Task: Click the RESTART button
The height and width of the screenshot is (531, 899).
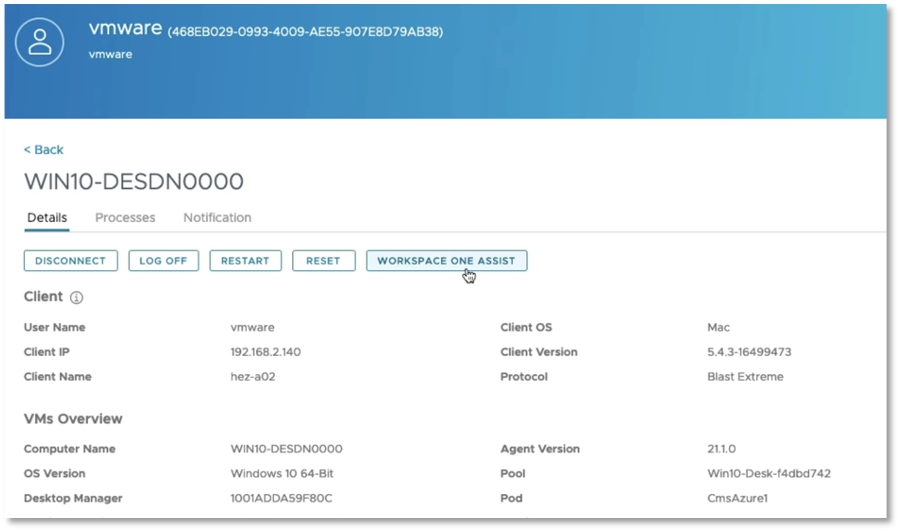Action: tap(245, 260)
